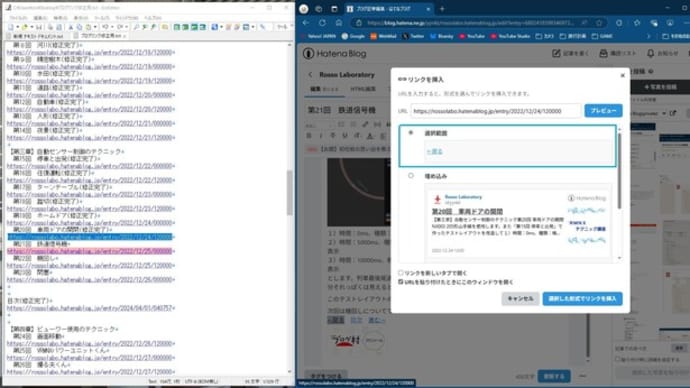Click the blue selected 2022/12/24/120000 URL line
Viewport: 690px width, 388px height.
(x=89, y=237)
